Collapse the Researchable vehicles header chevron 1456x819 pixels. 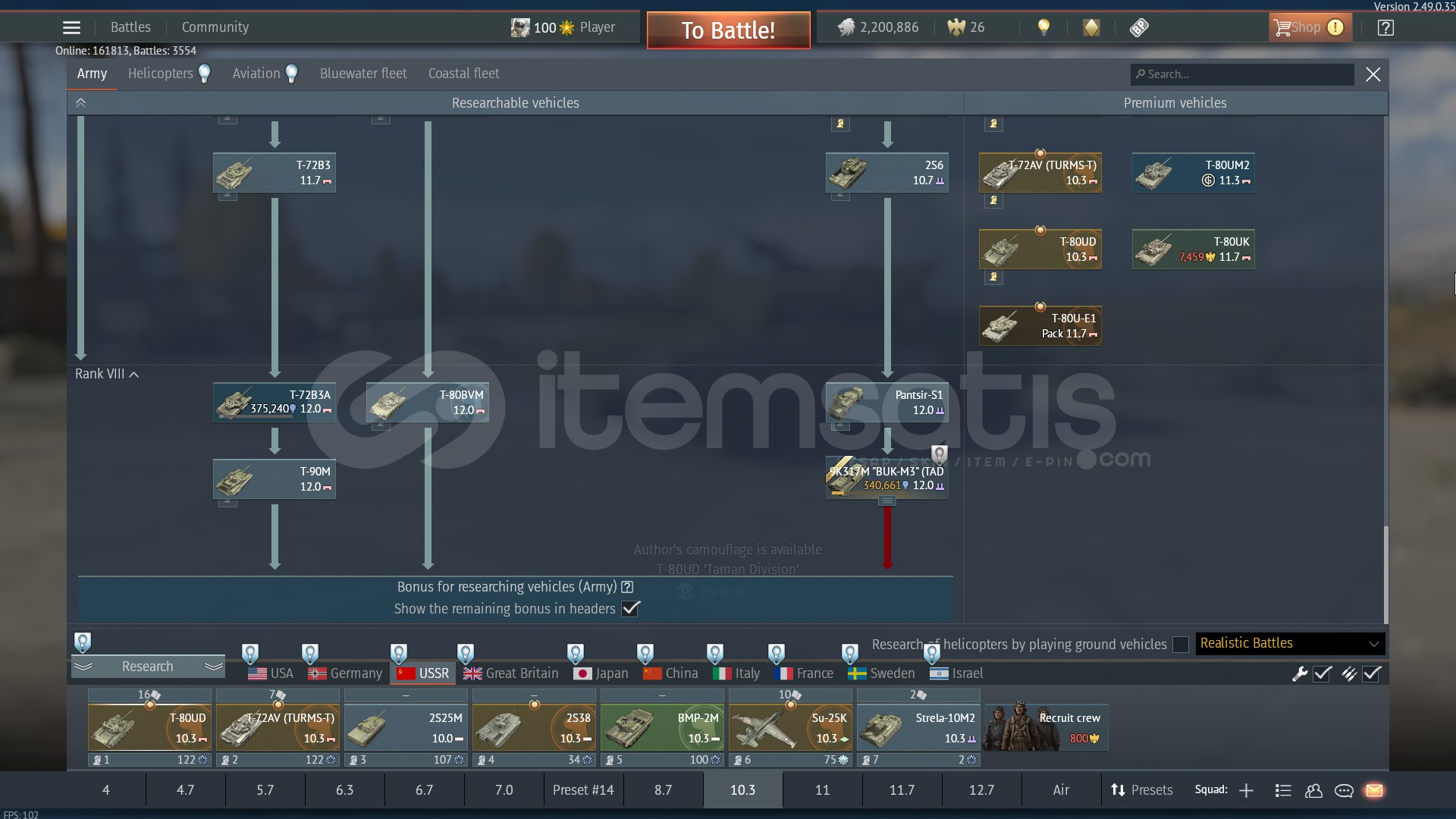(80, 102)
